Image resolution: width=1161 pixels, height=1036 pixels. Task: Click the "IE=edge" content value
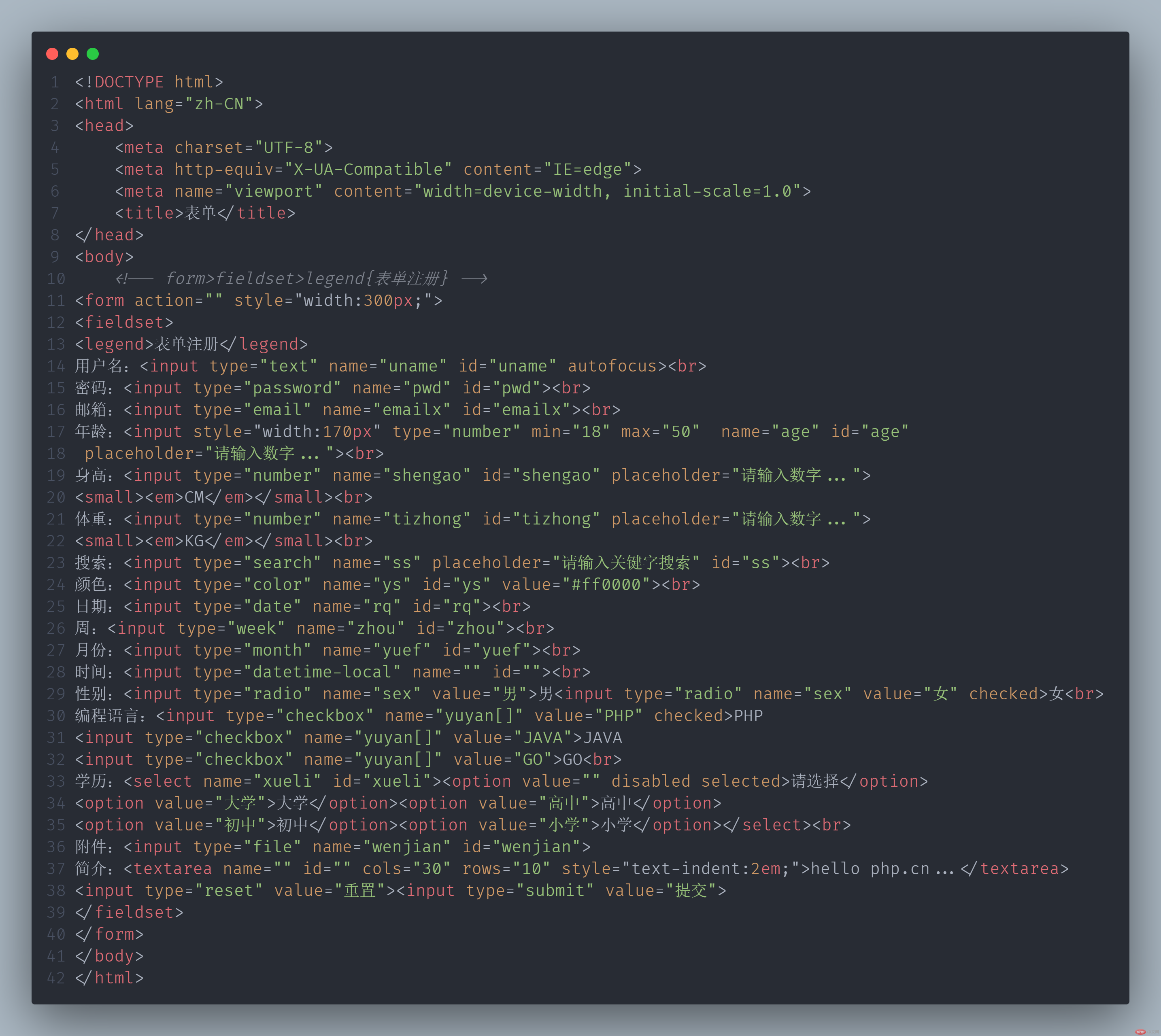click(x=588, y=169)
